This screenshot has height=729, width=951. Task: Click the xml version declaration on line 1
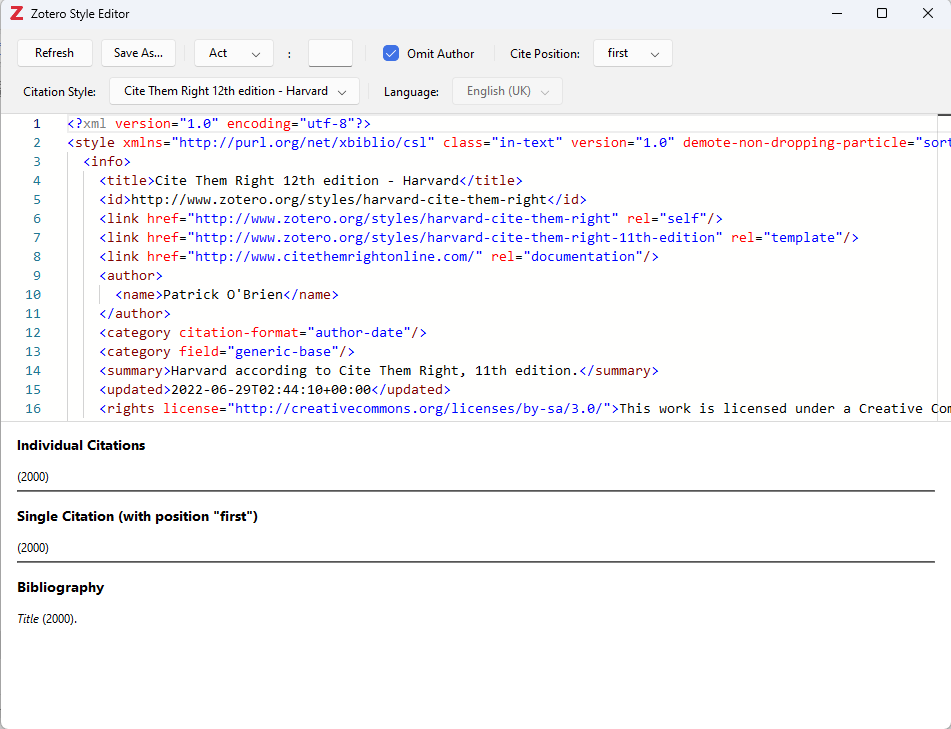(219, 124)
